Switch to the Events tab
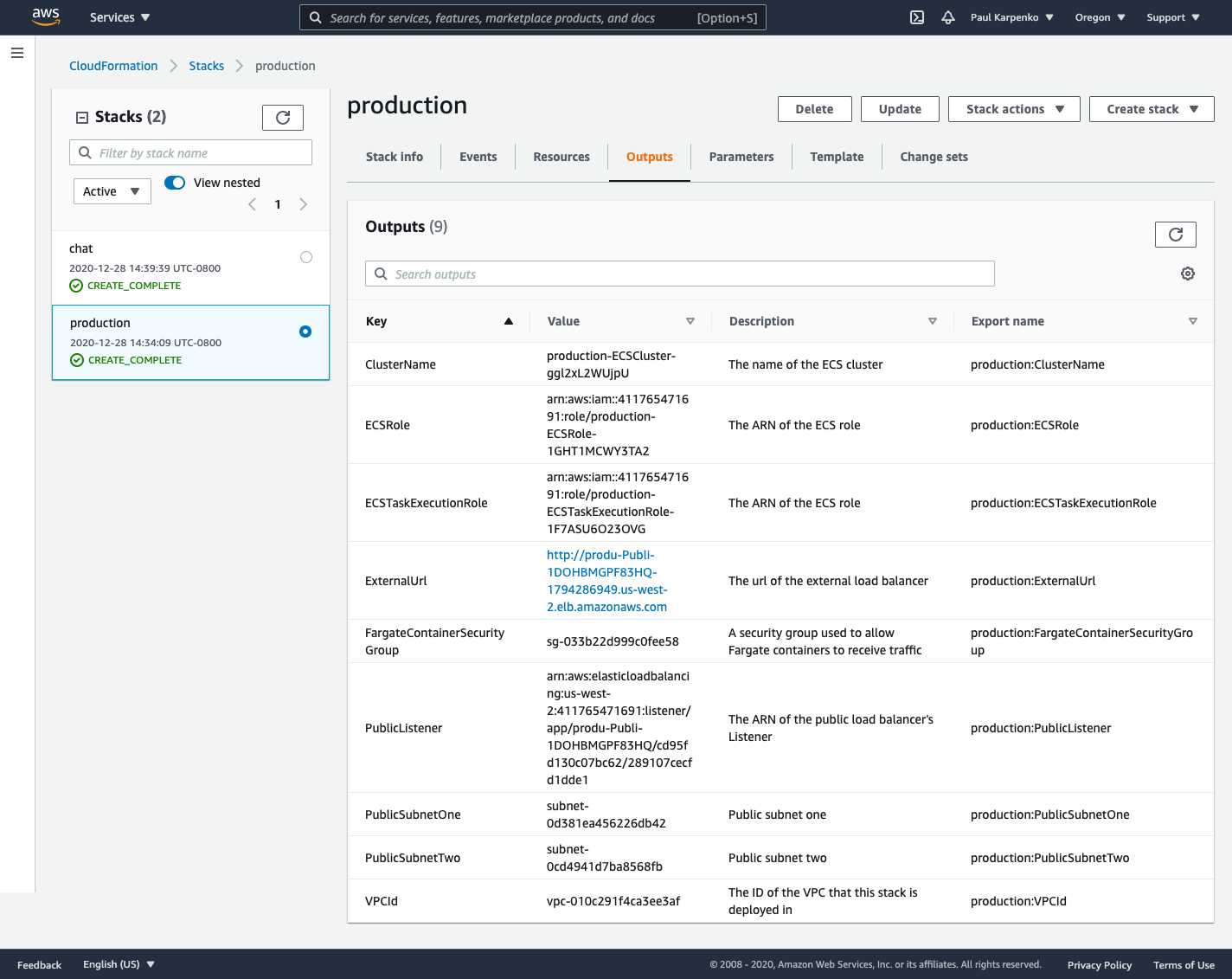The image size is (1232, 979). pyautogui.click(x=478, y=157)
